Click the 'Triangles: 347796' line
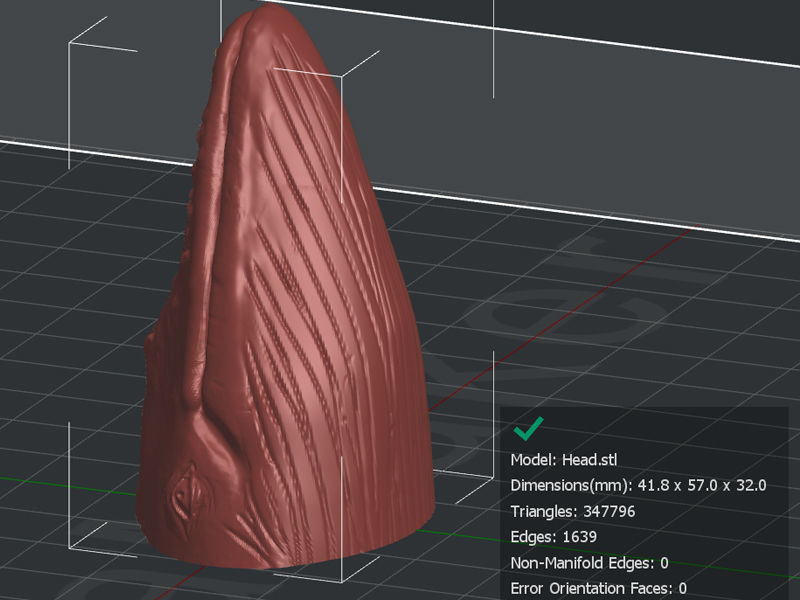Viewport: 800px width, 600px height. pos(572,511)
